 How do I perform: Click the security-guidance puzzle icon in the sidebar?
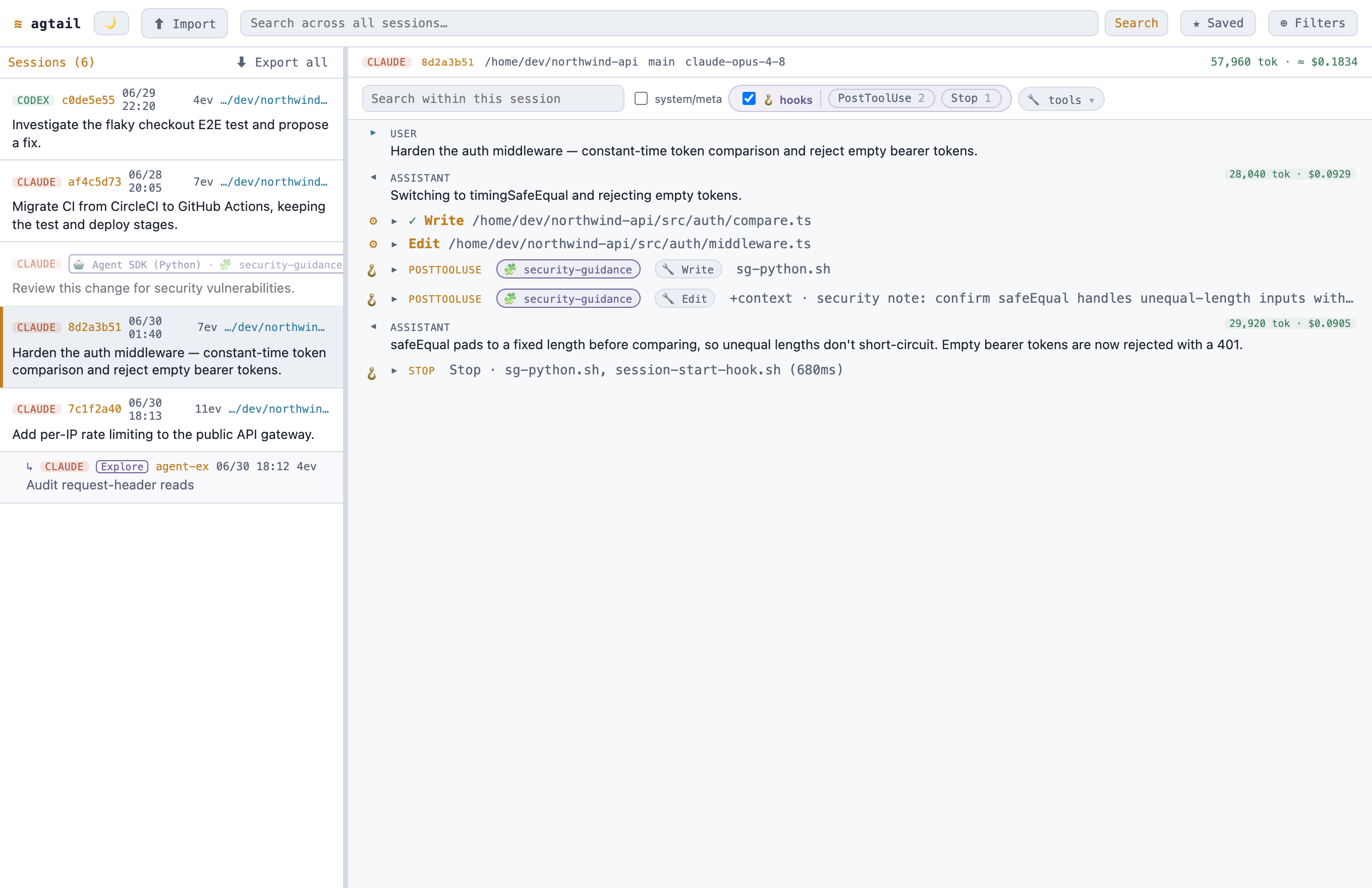coord(225,265)
